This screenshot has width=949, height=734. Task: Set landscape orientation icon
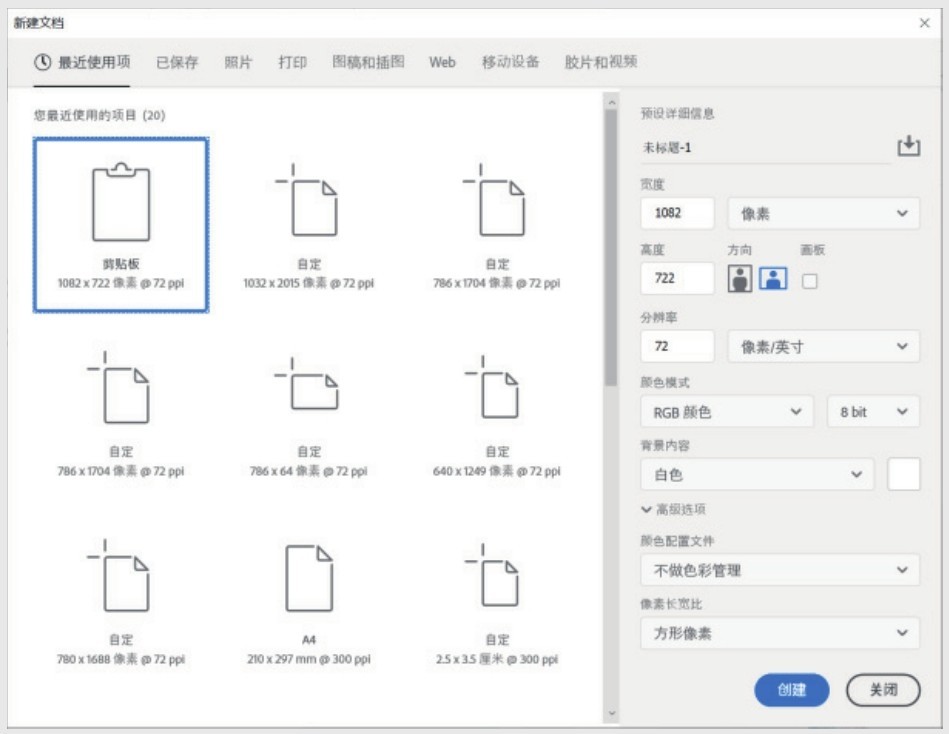click(773, 278)
